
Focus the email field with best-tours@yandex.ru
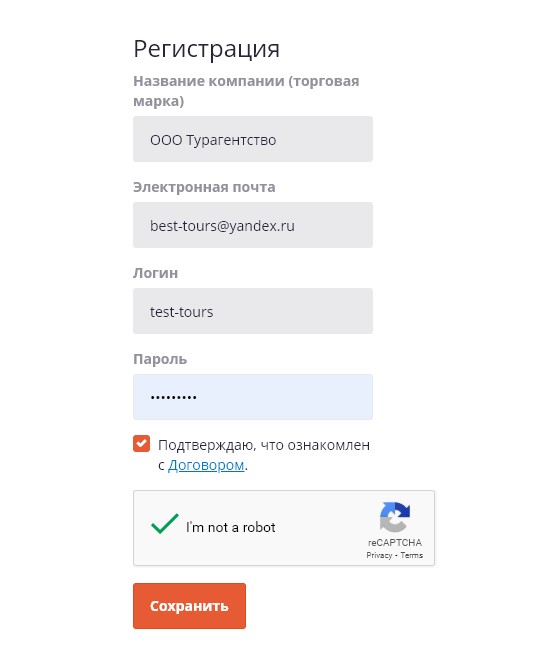[x=253, y=225]
